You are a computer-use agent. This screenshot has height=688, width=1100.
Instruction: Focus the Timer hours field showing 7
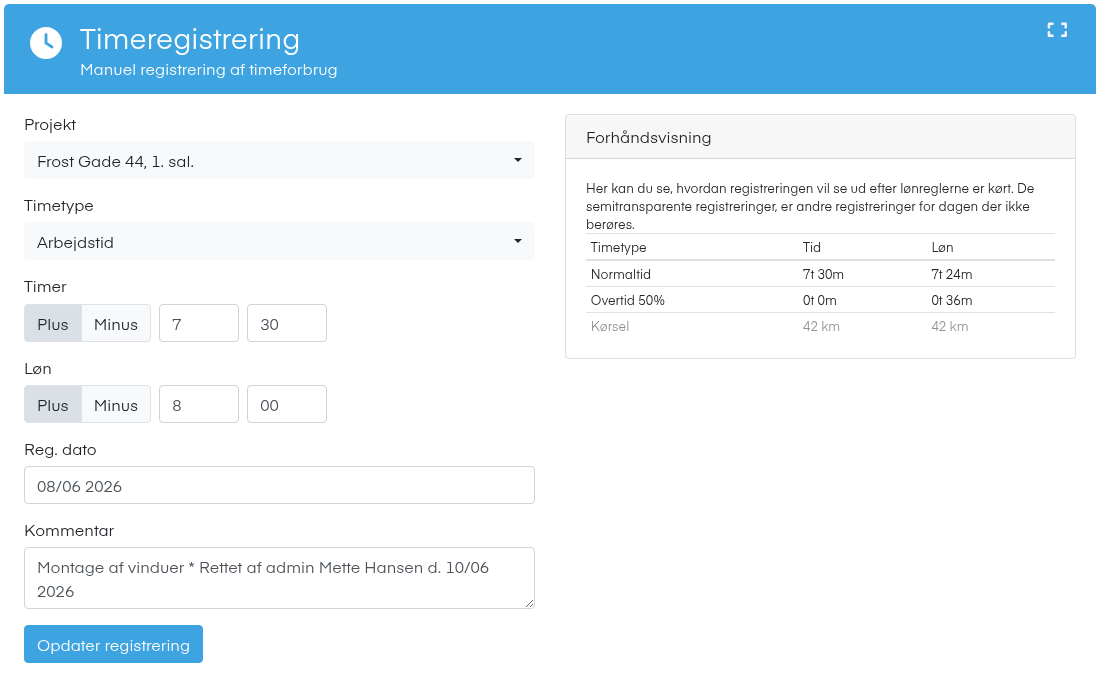(x=199, y=324)
